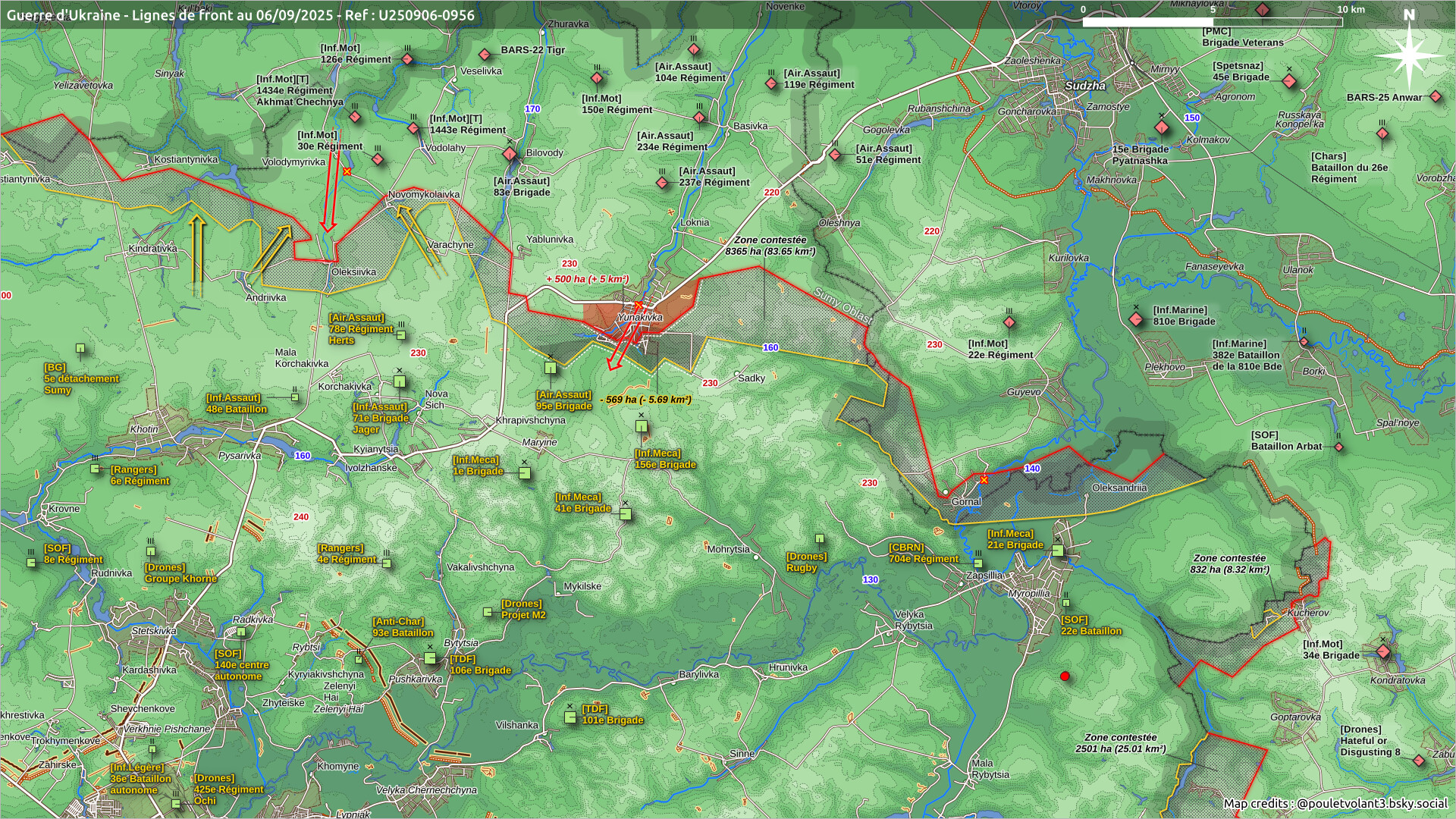
Task: Click the 101e Brigade TDF green square
Action: coord(570,717)
